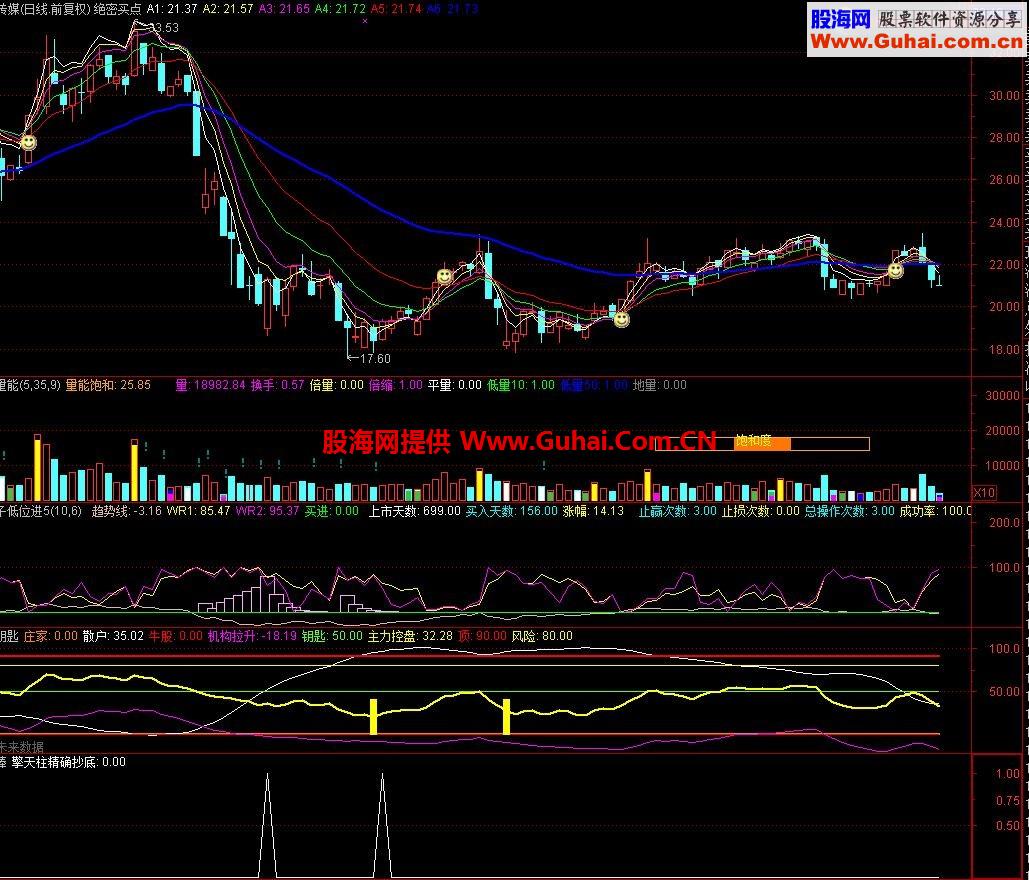Click the 钥匙: 50.00 value

332,636
